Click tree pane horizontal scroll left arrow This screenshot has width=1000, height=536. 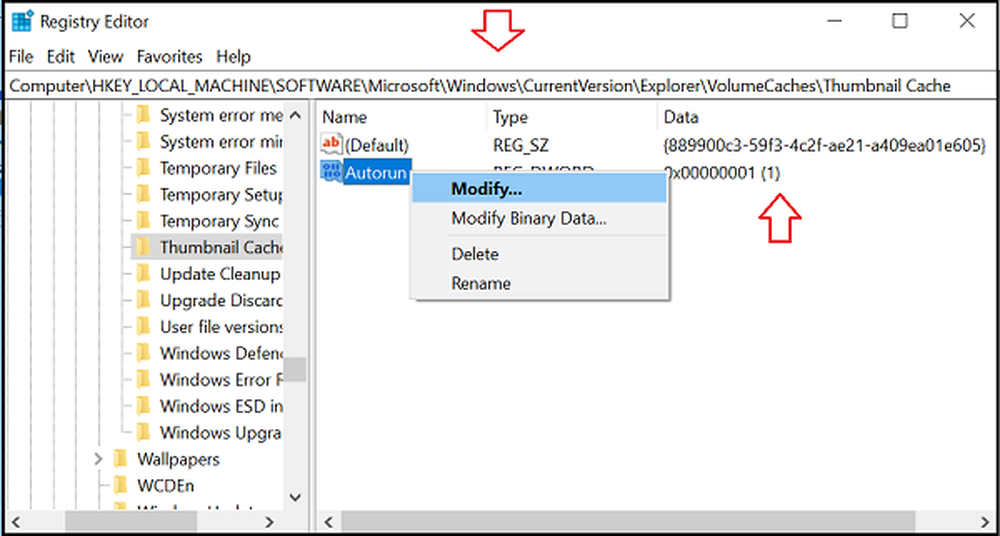17,522
